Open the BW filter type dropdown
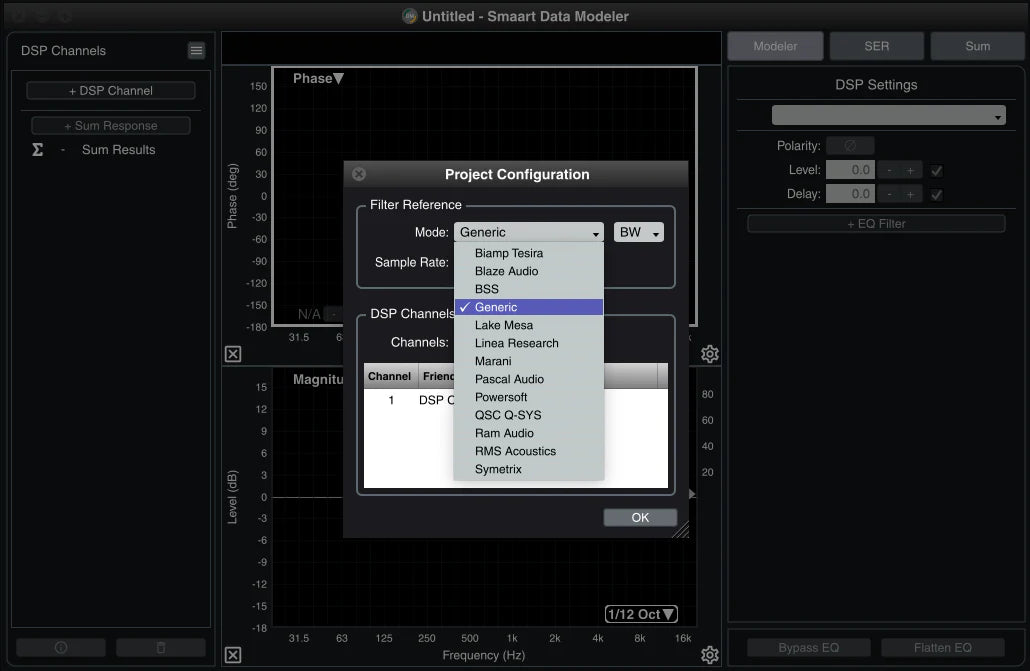 (639, 232)
